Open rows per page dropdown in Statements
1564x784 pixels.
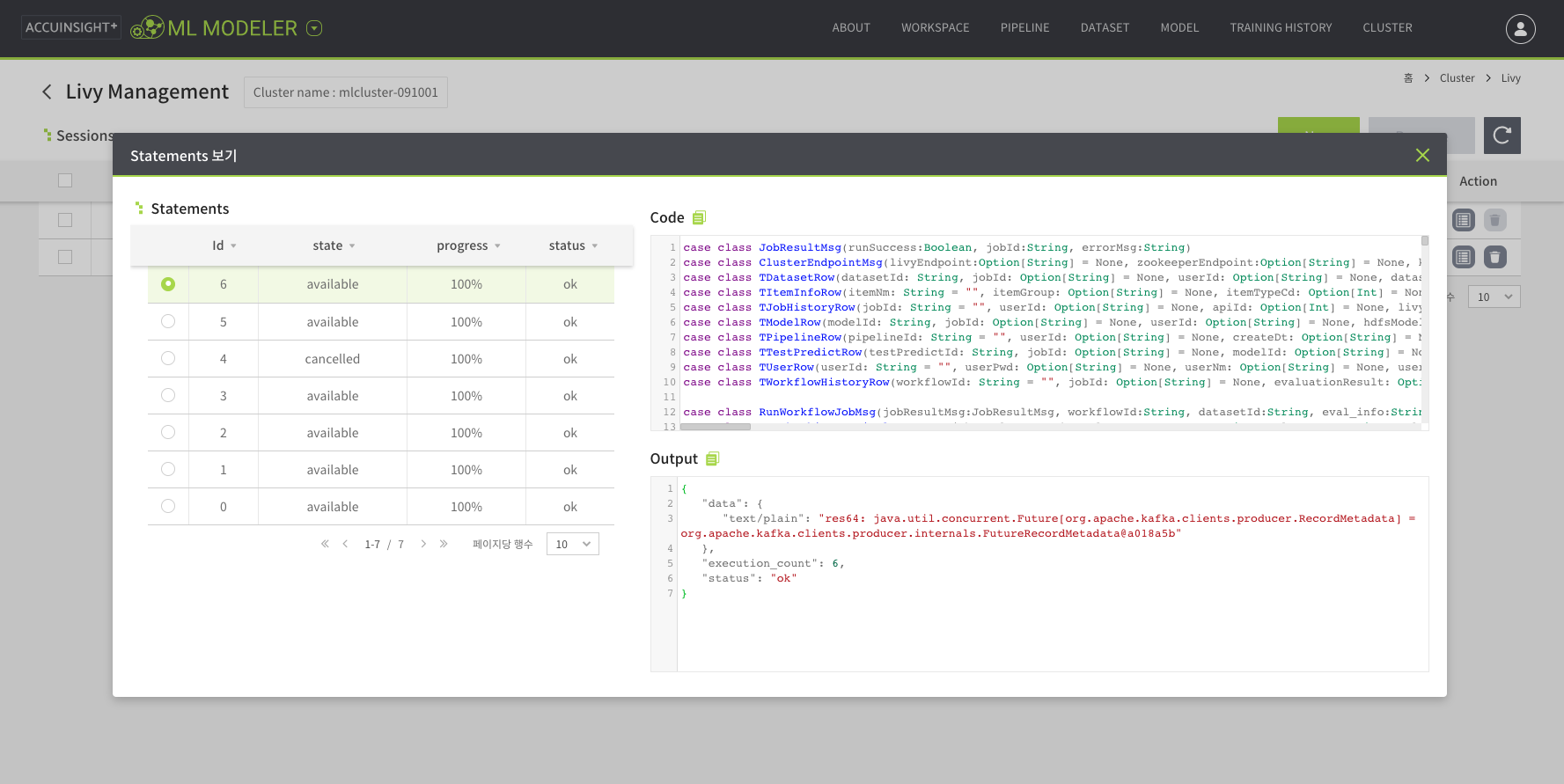coord(573,544)
